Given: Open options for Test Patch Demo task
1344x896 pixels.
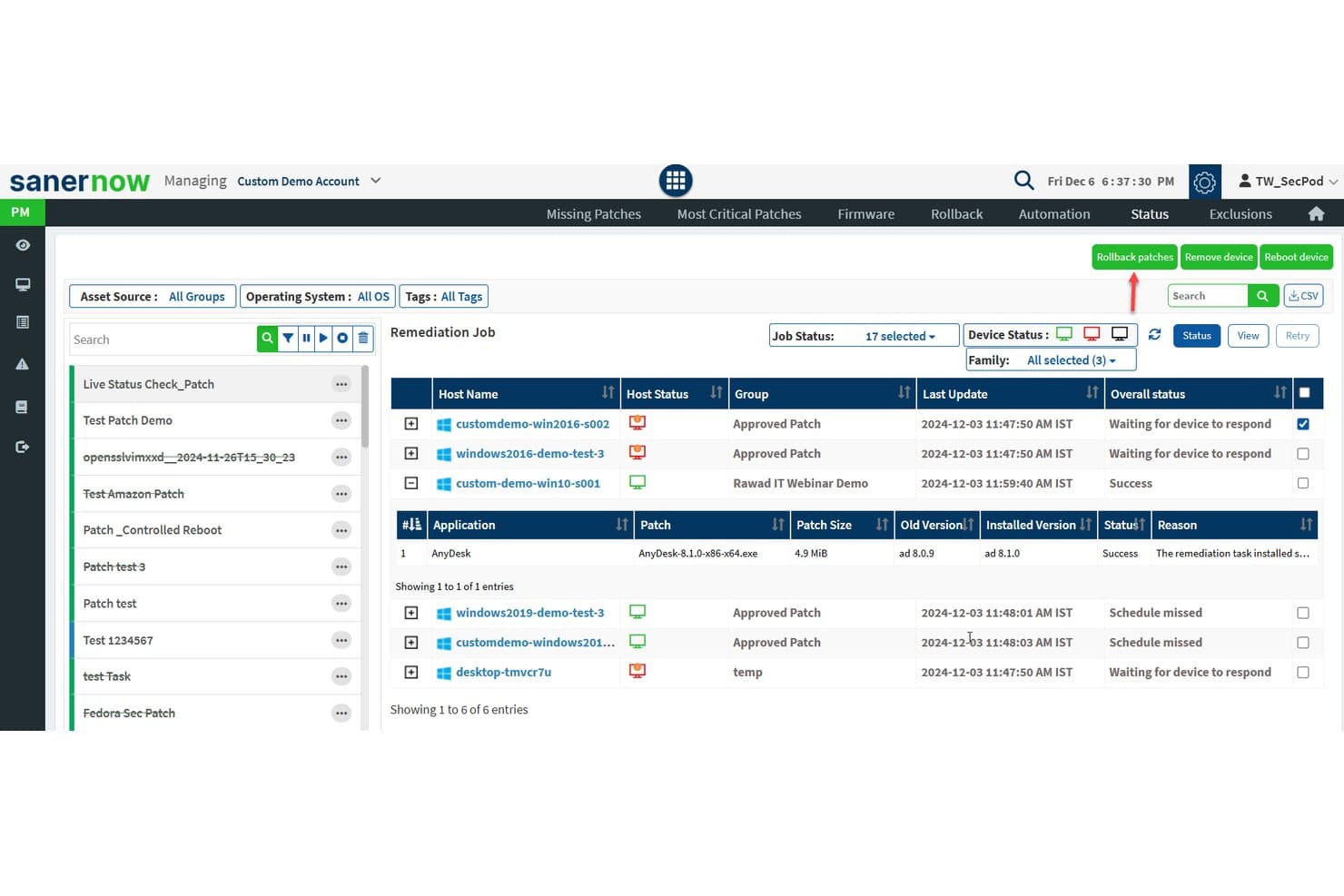Looking at the screenshot, I should click(341, 420).
